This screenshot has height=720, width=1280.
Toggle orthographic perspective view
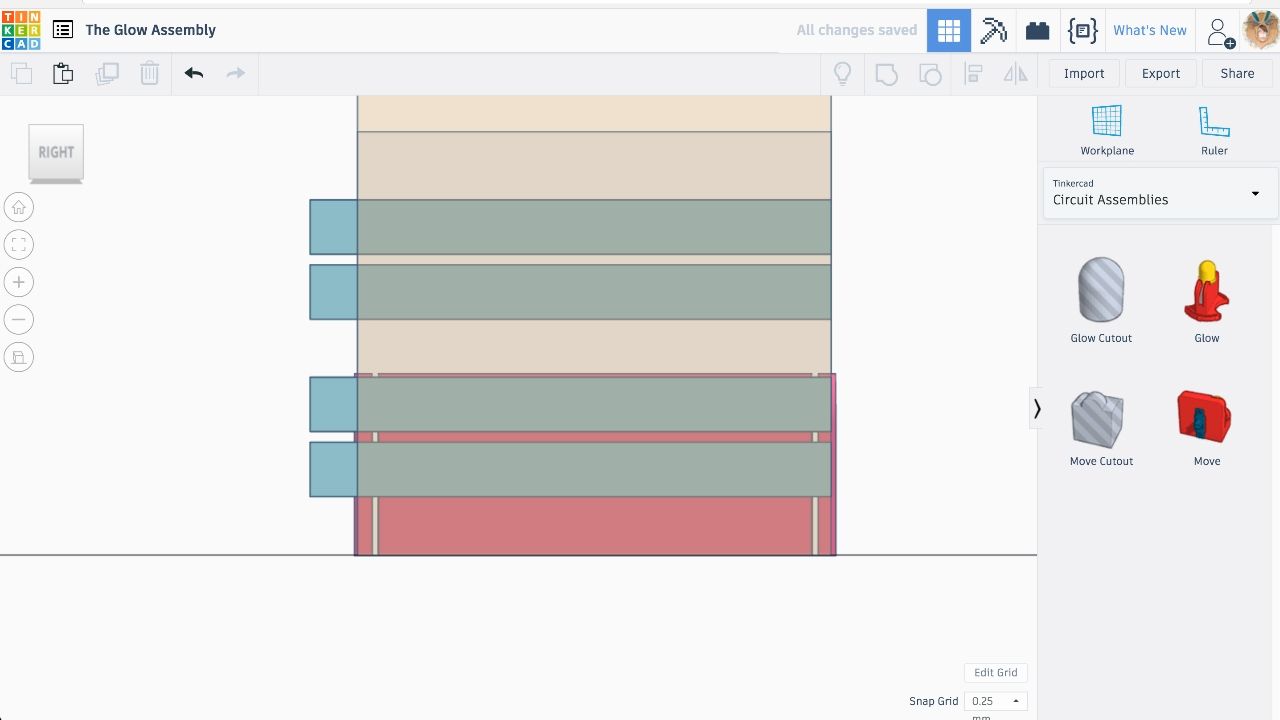pyautogui.click(x=19, y=357)
